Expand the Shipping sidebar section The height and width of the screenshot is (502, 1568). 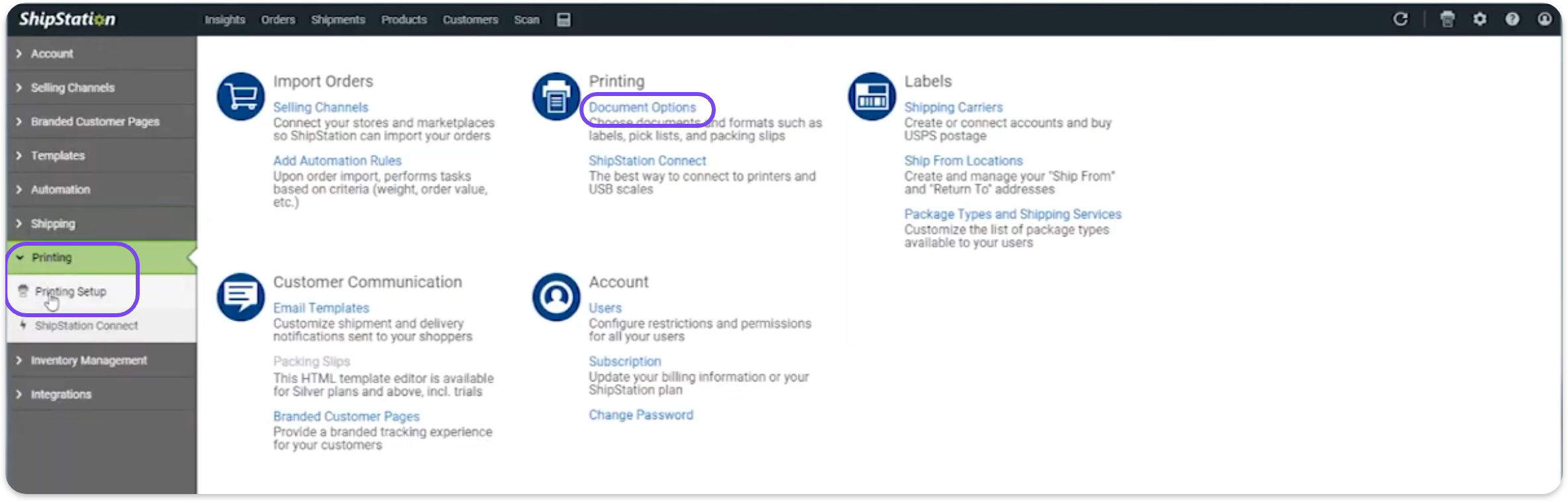[x=102, y=224]
